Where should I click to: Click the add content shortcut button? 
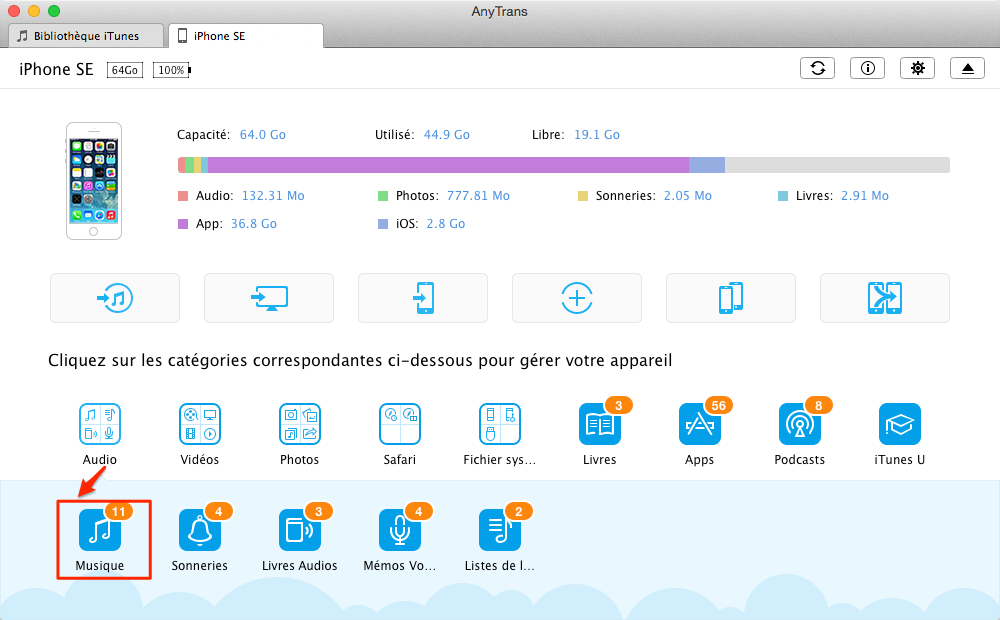(577, 298)
